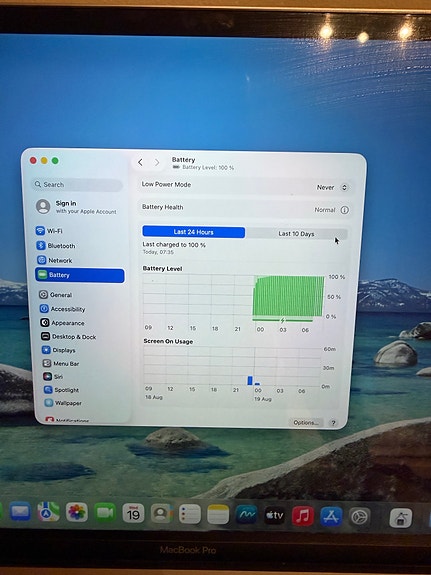This screenshot has height=575, width=431.
Task: Click the Options… button
Action: [x=306, y=422]
